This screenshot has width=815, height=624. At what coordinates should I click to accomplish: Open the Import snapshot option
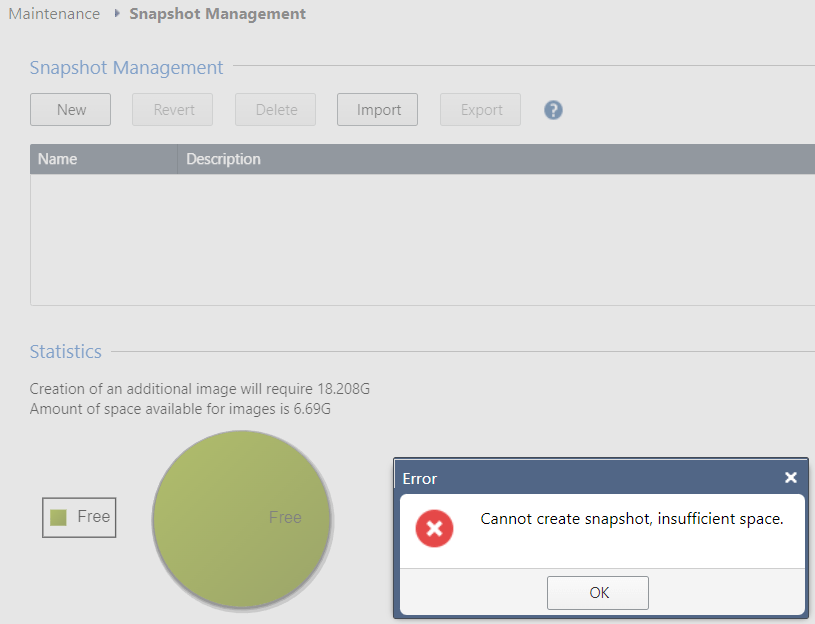pos(378,110)
